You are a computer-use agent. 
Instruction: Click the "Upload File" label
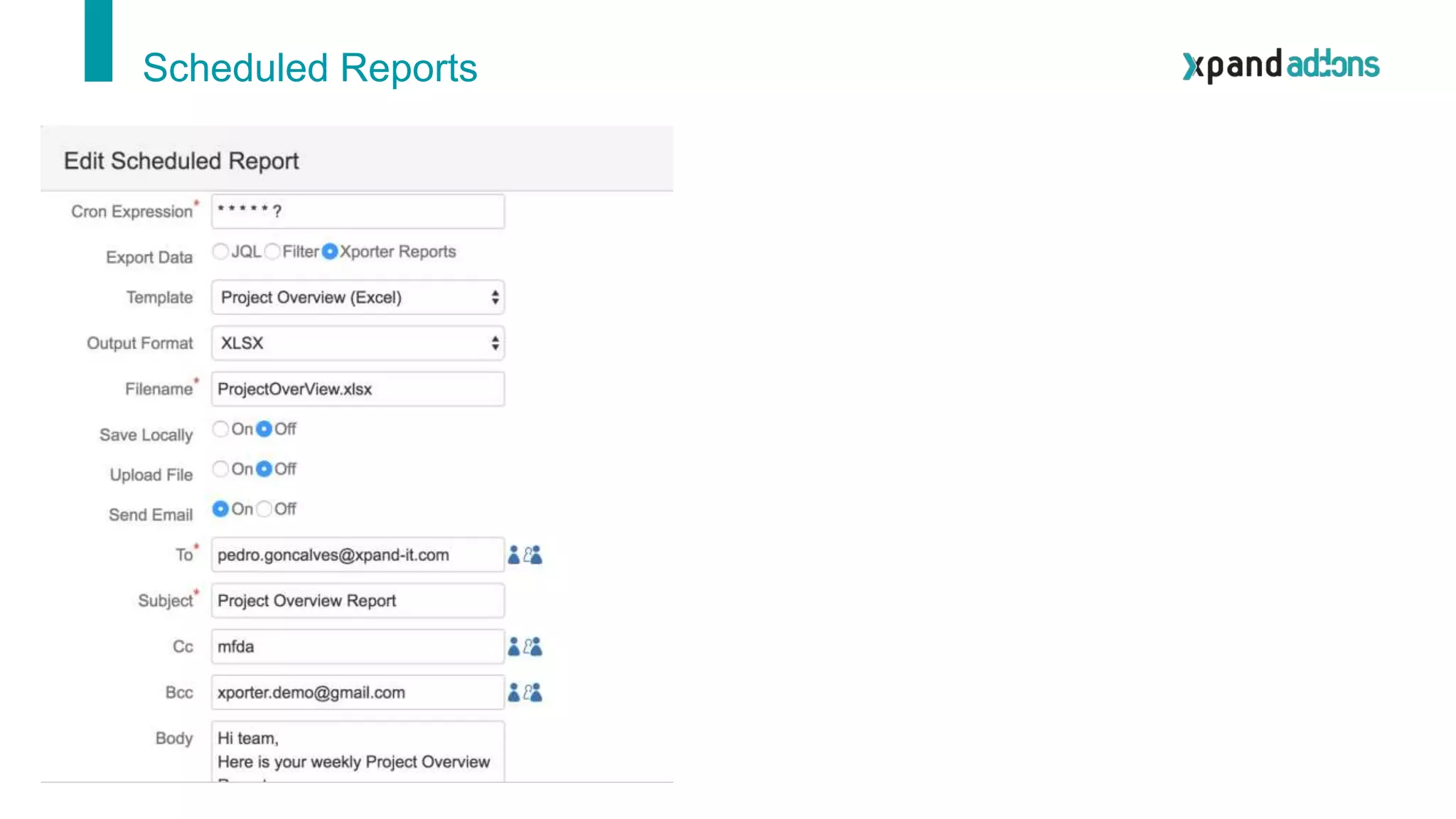151,475
